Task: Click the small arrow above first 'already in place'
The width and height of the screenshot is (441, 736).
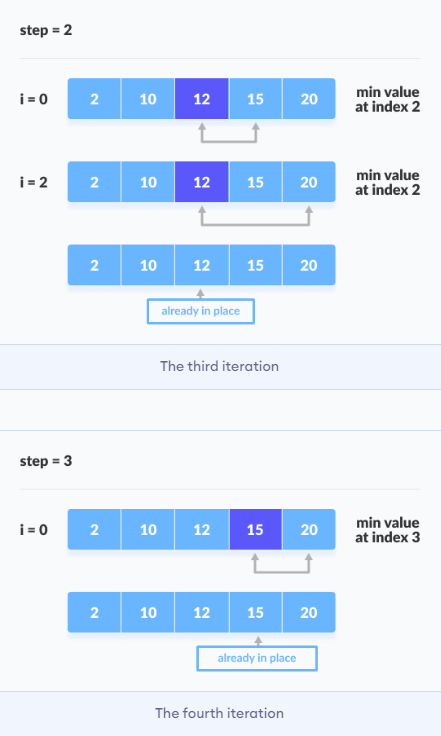Action: pyautogui.click(x=201, y=294)
